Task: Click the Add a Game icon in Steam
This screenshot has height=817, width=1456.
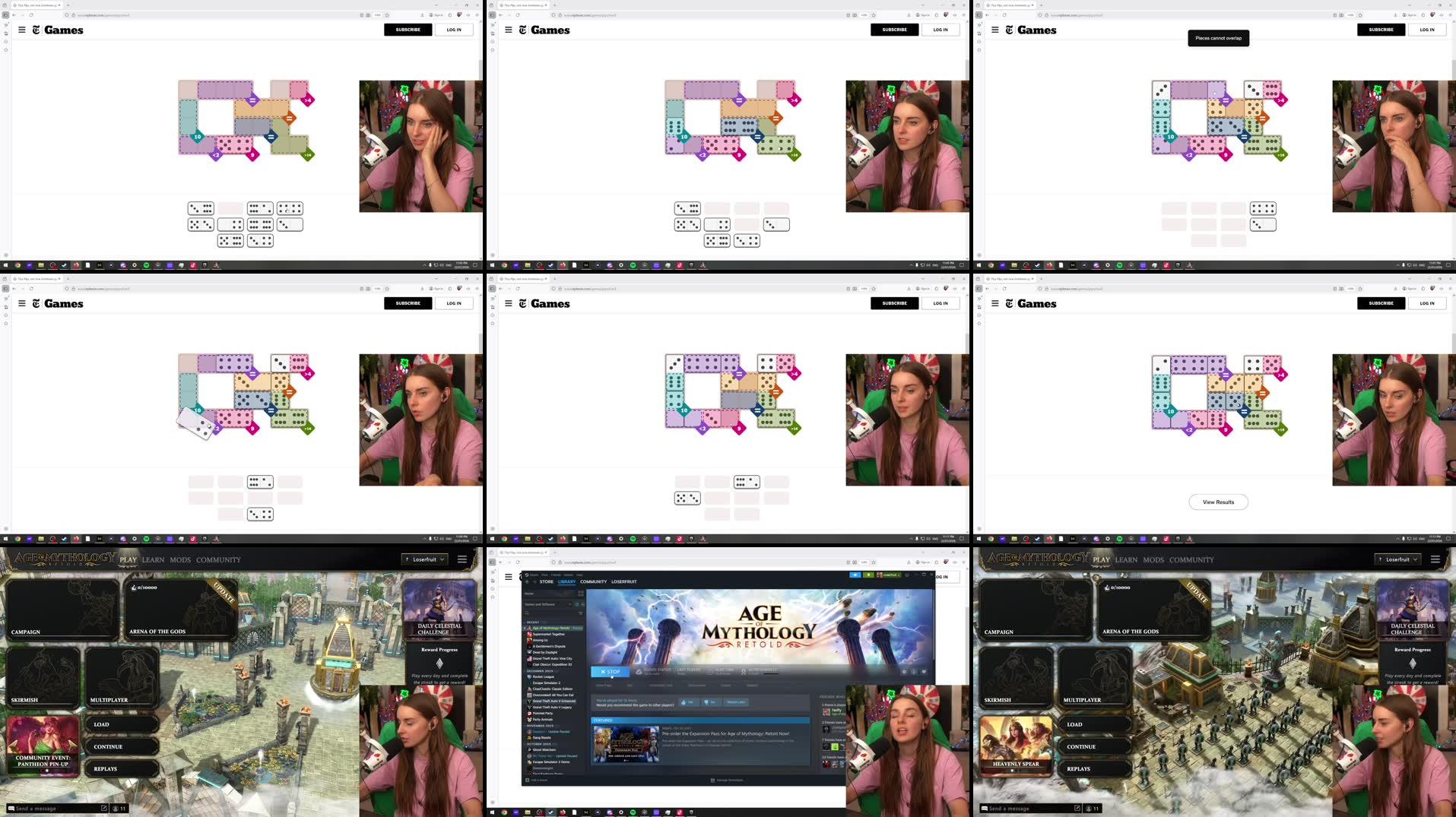Action: tap(527, 780)
